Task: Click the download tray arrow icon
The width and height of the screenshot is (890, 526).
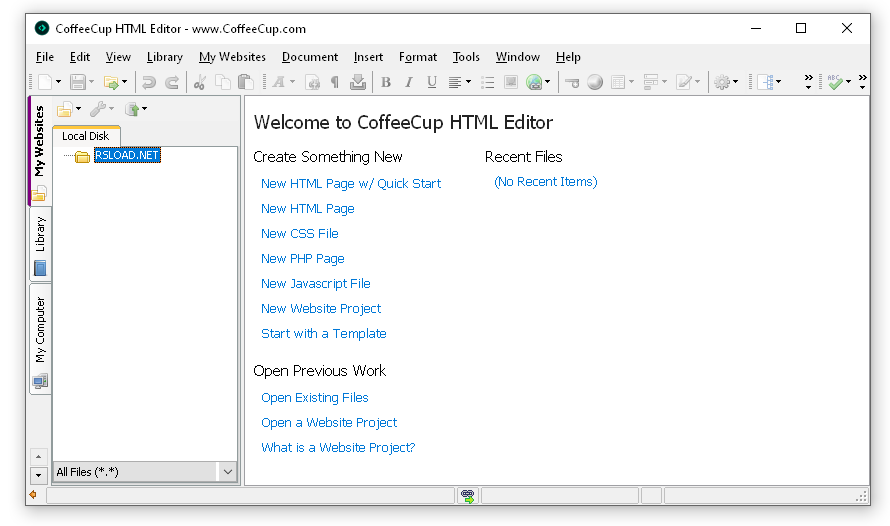Action: 358,82
